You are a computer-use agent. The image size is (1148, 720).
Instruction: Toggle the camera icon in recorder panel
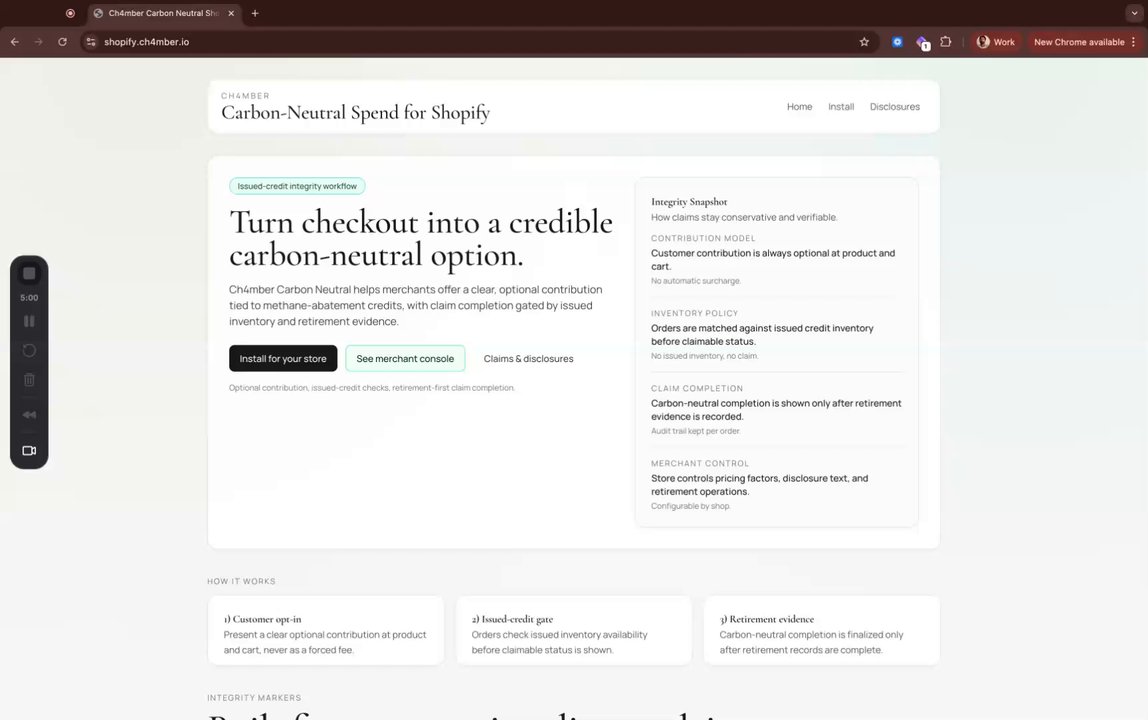tap(29, 450)
